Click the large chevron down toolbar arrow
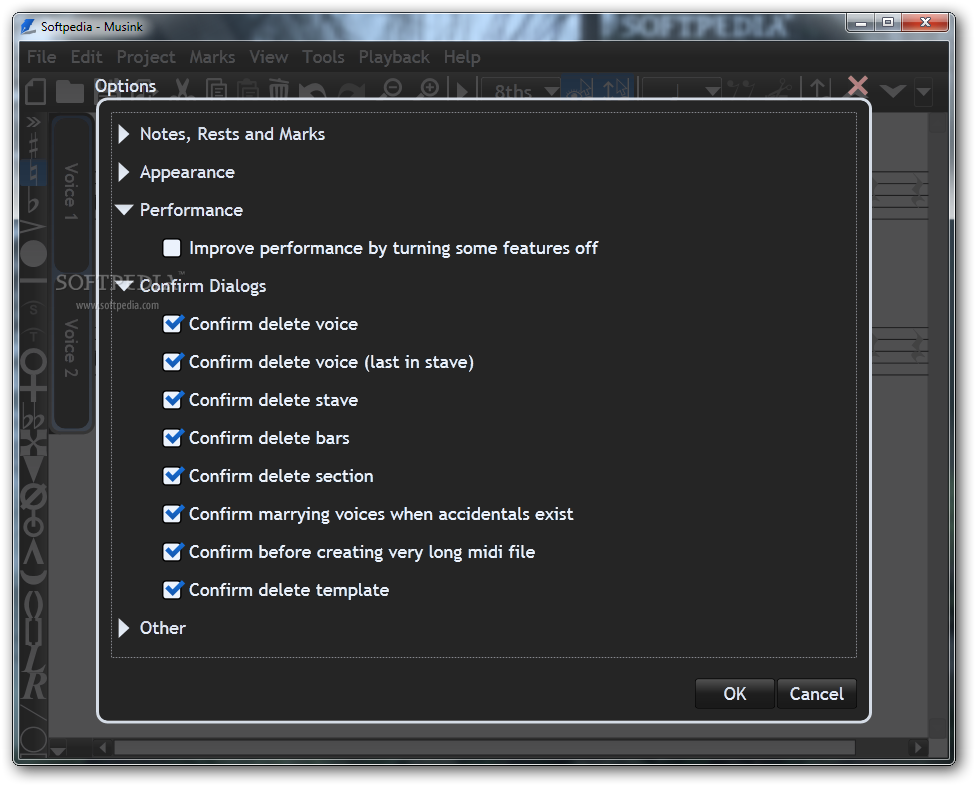This screenshot has height=786, width=976. coord(893,91)
